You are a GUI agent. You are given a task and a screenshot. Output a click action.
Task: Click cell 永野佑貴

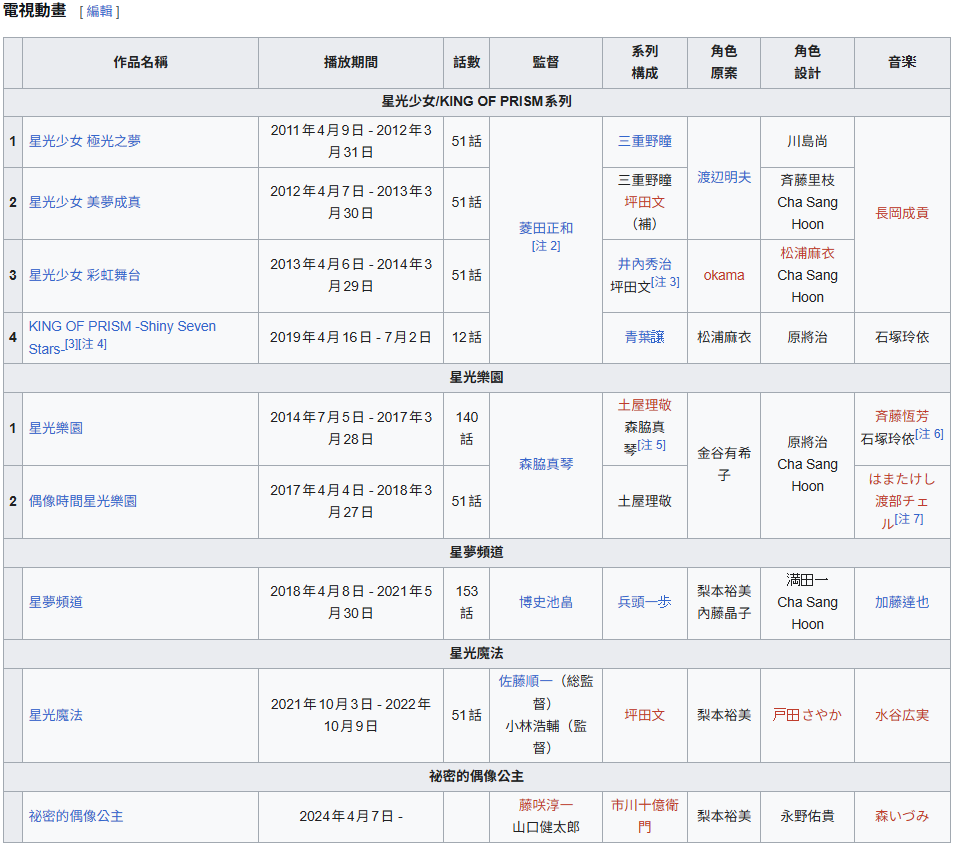tap(807, 816)
